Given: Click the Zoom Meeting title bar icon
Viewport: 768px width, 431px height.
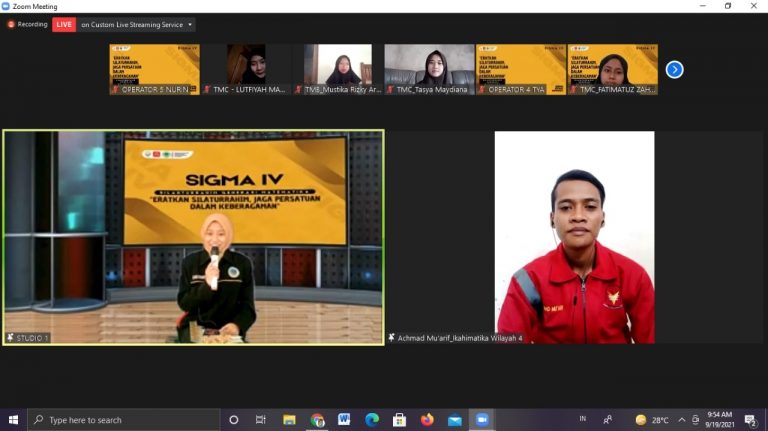Looking at the screenshot, I should tap(6, 6).
